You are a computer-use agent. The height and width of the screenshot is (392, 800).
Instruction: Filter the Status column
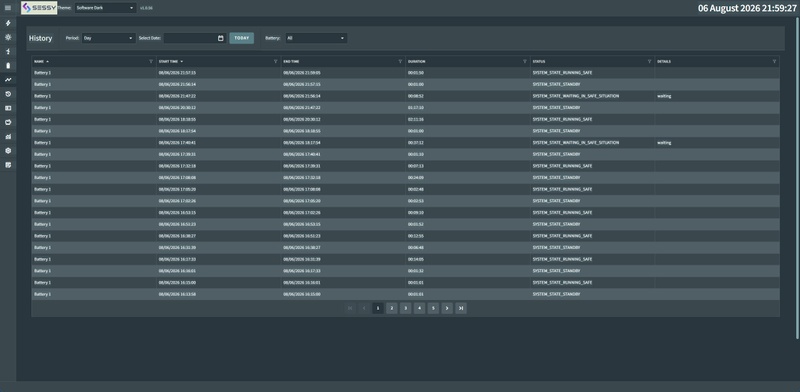649,61
